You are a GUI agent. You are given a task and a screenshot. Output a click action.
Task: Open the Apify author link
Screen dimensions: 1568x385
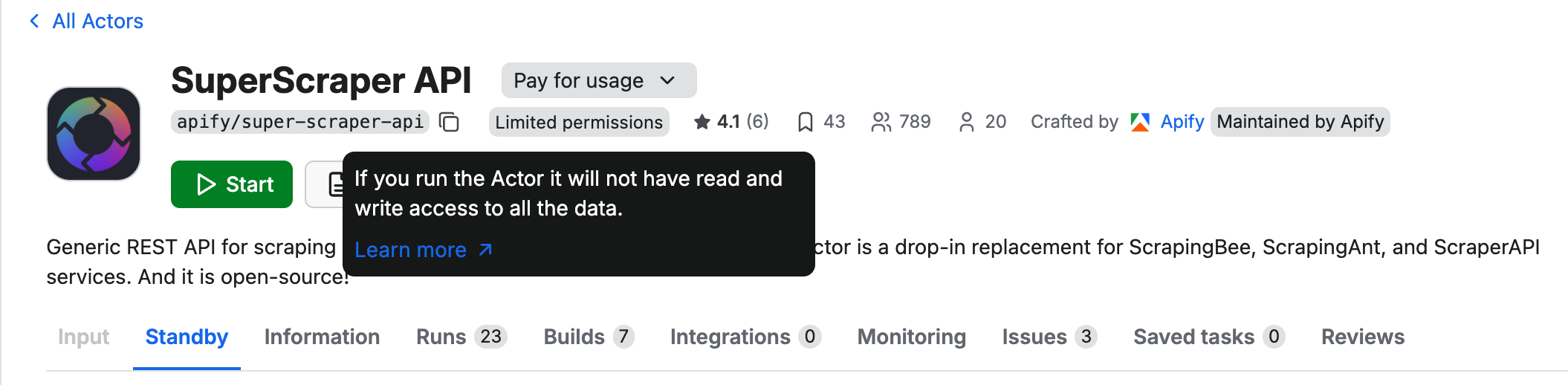[1182, 122]
